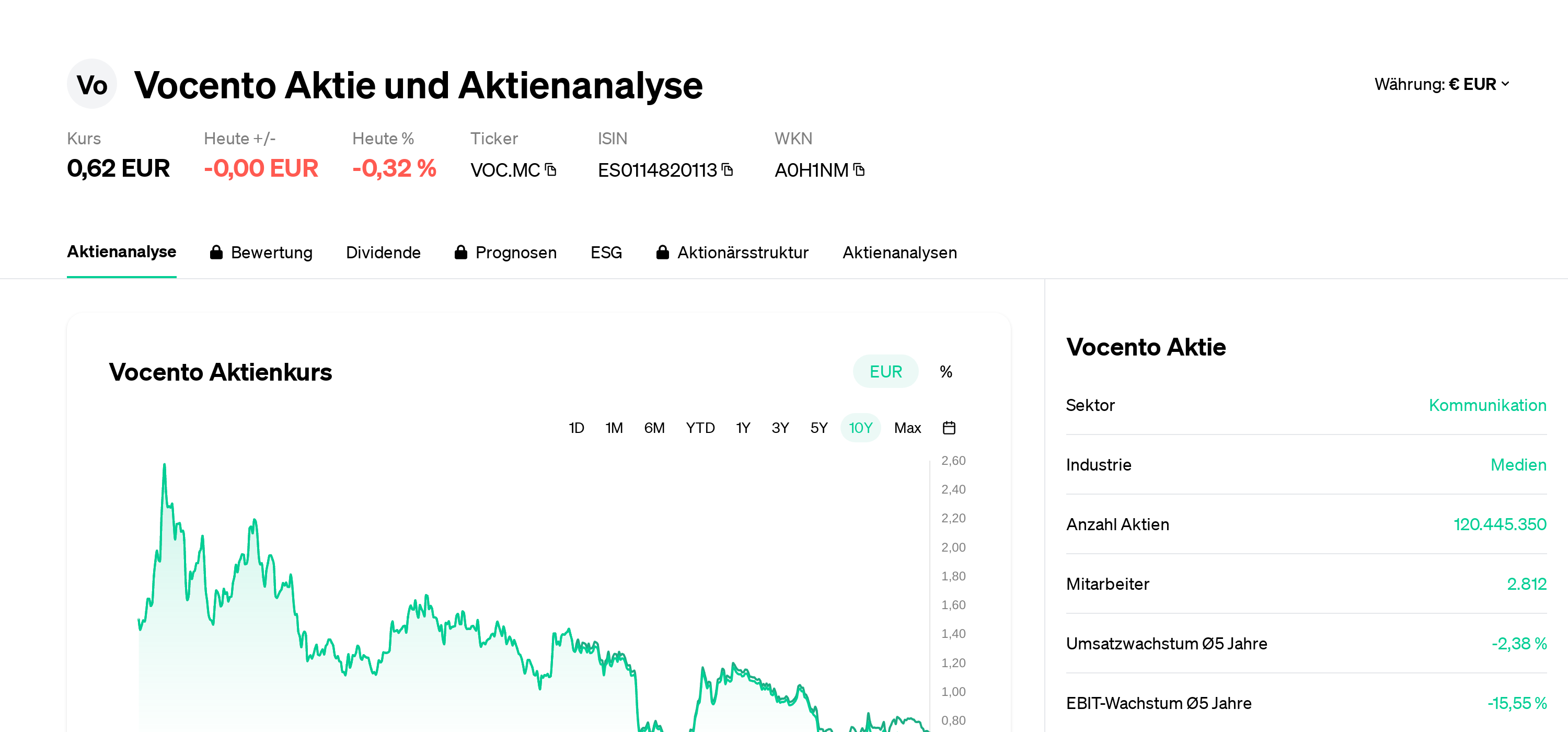Copy the ticker VOC.MC to clipboard
1568x732 pixels.
pyautogui.click(x=550, y=170)
